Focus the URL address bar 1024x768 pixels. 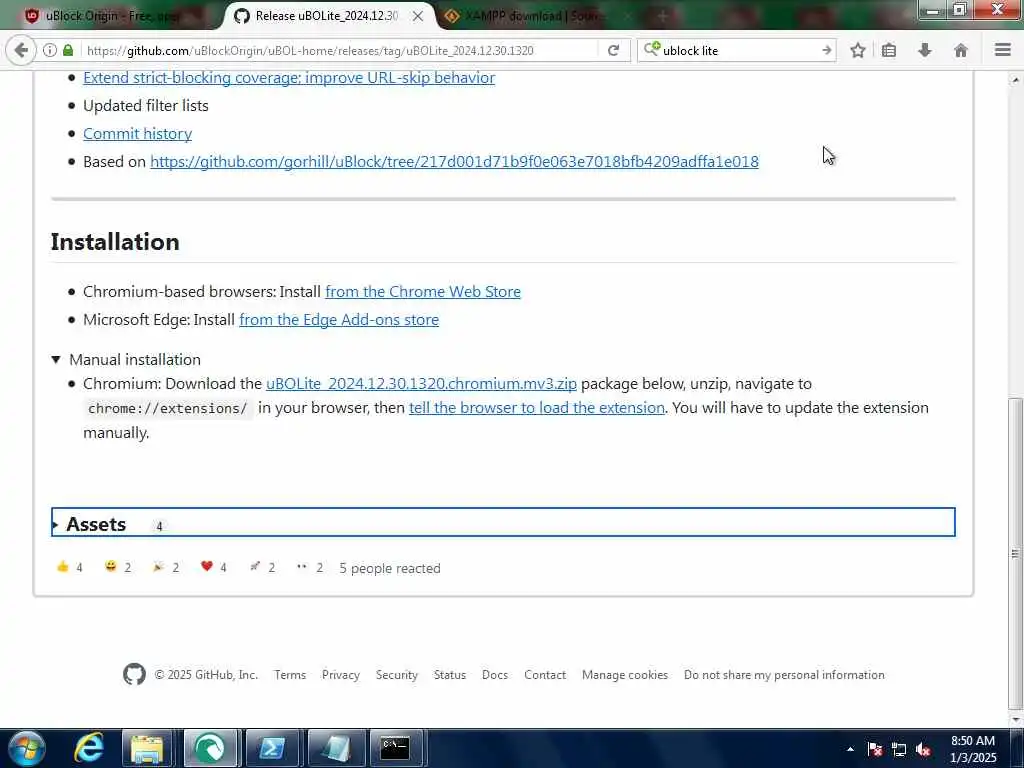pos(340,50)
